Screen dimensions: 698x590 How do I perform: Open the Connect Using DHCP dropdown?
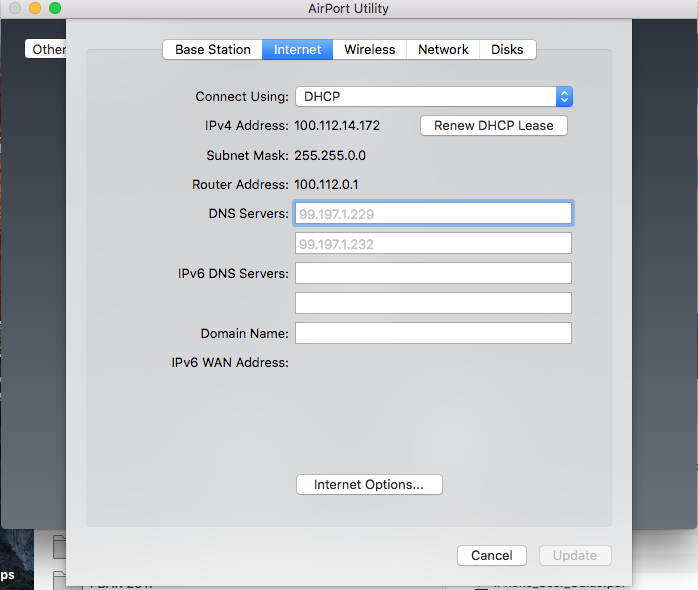click(434, 96)
